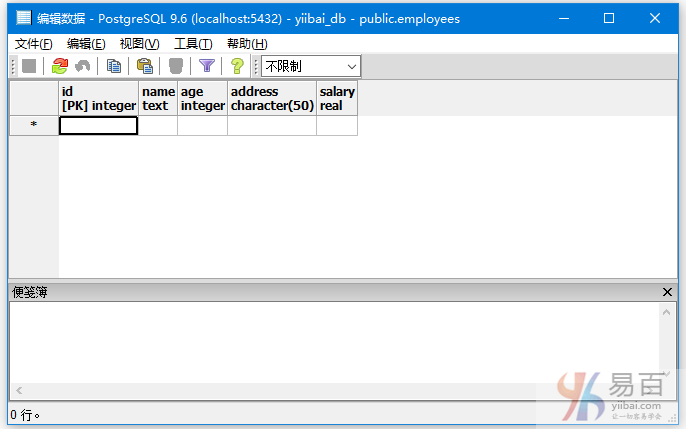The height and width of the screenshot is (429, 686).
Task: Open the 视图(V) menu
Action: [139, 43]
